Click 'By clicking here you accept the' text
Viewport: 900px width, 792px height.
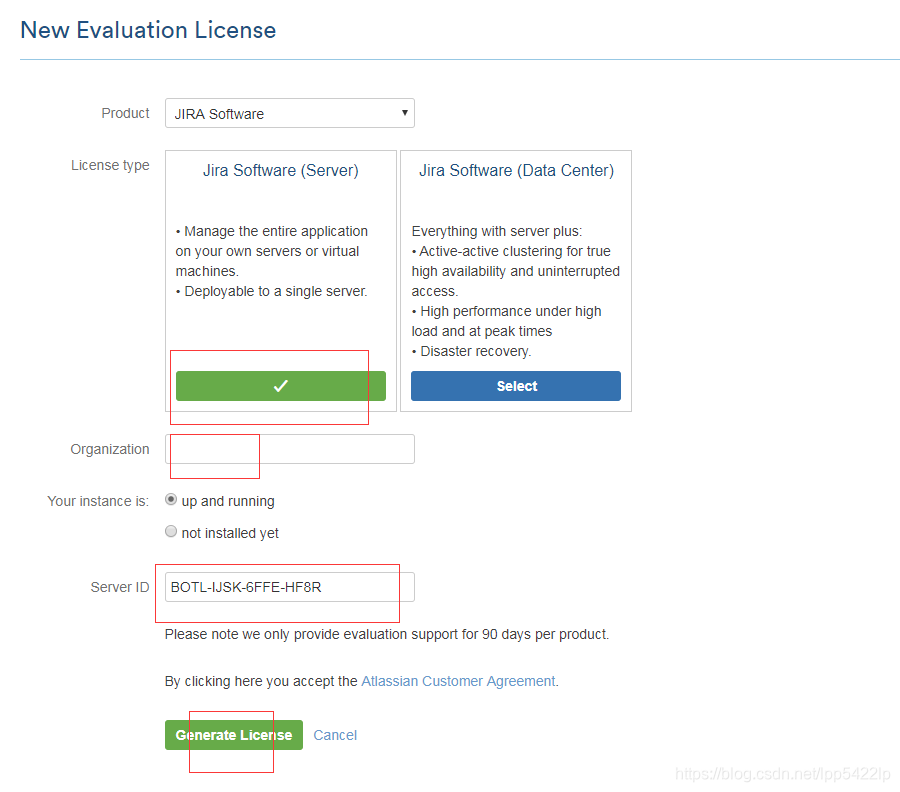261,681
